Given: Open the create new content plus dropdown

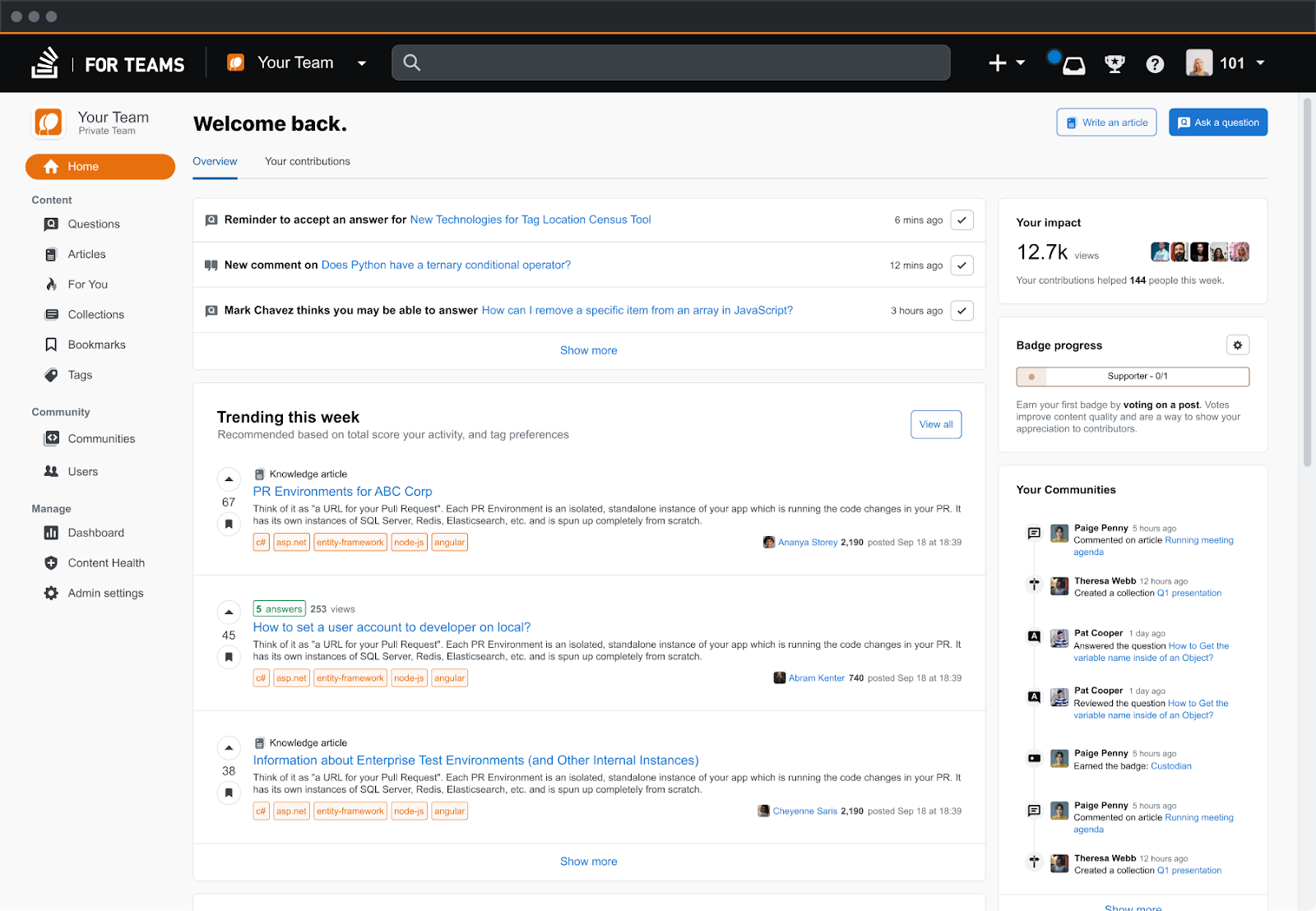Looking at the screenshot, I should coord(1005,62).
